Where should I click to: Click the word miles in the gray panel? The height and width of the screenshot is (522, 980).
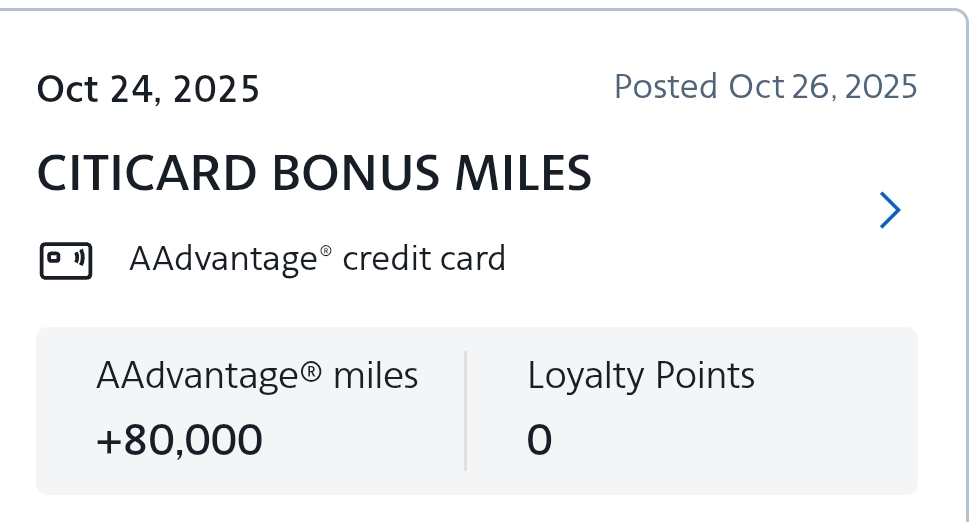[376, 376]
